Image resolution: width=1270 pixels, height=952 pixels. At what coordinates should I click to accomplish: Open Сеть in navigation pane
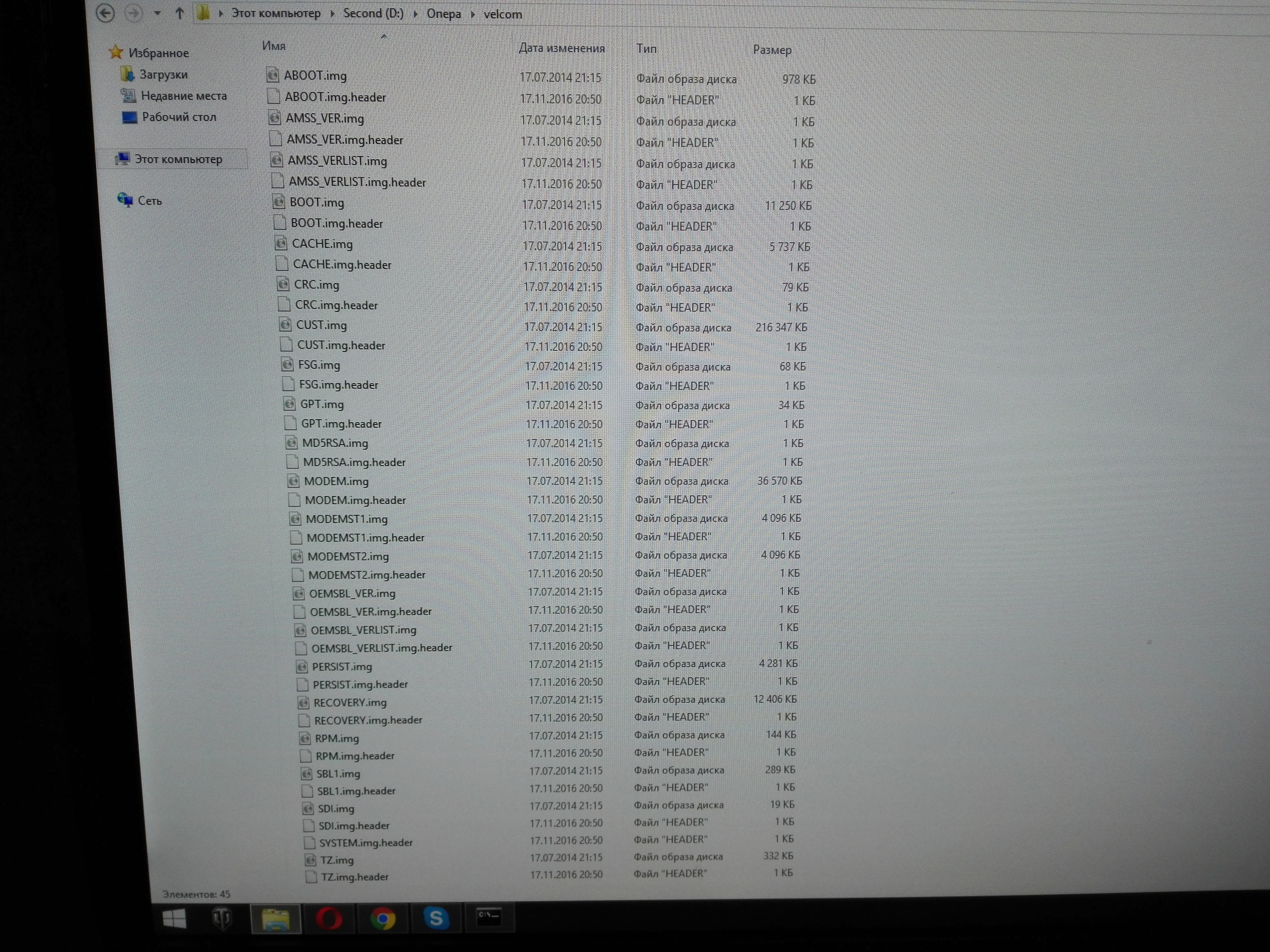(x=149, y=201)
